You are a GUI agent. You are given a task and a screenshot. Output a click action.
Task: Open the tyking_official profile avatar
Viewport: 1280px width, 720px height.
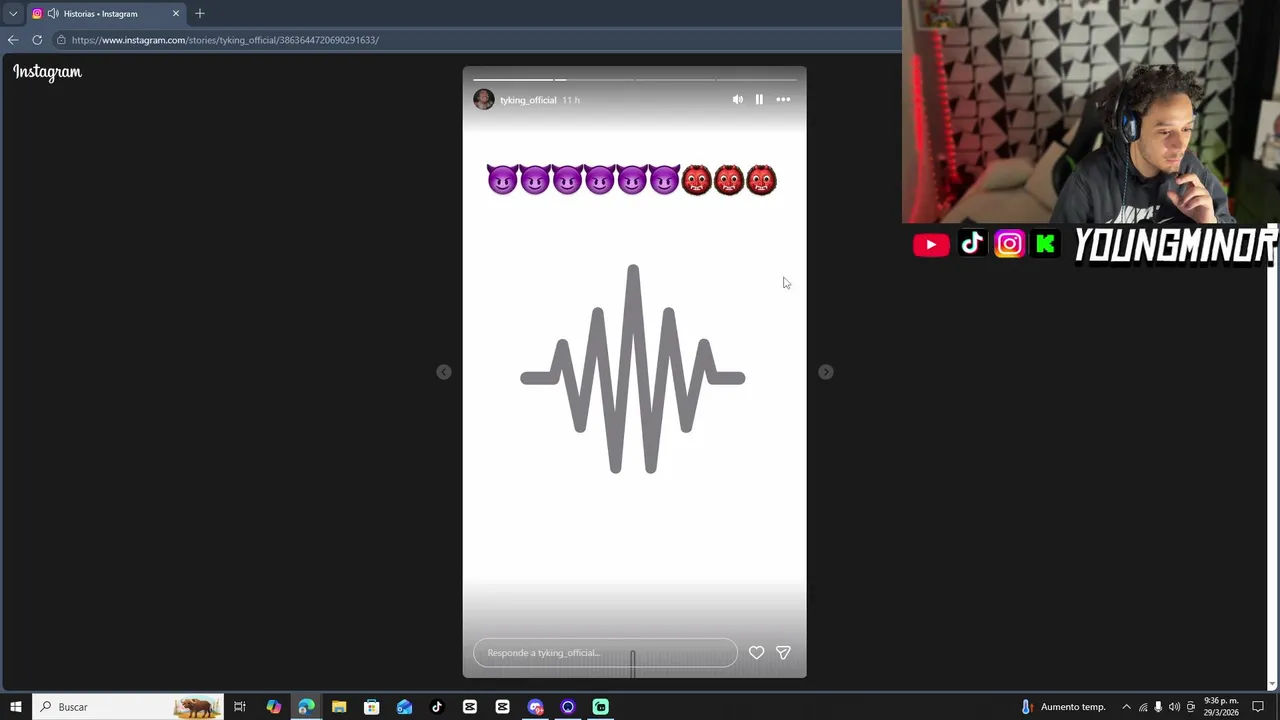click(484, 99)
